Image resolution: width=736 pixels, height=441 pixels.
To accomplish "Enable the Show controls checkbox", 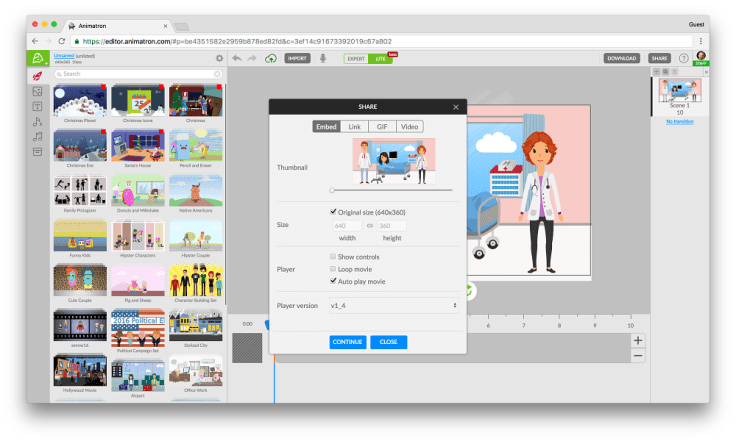I will [333, 257].
